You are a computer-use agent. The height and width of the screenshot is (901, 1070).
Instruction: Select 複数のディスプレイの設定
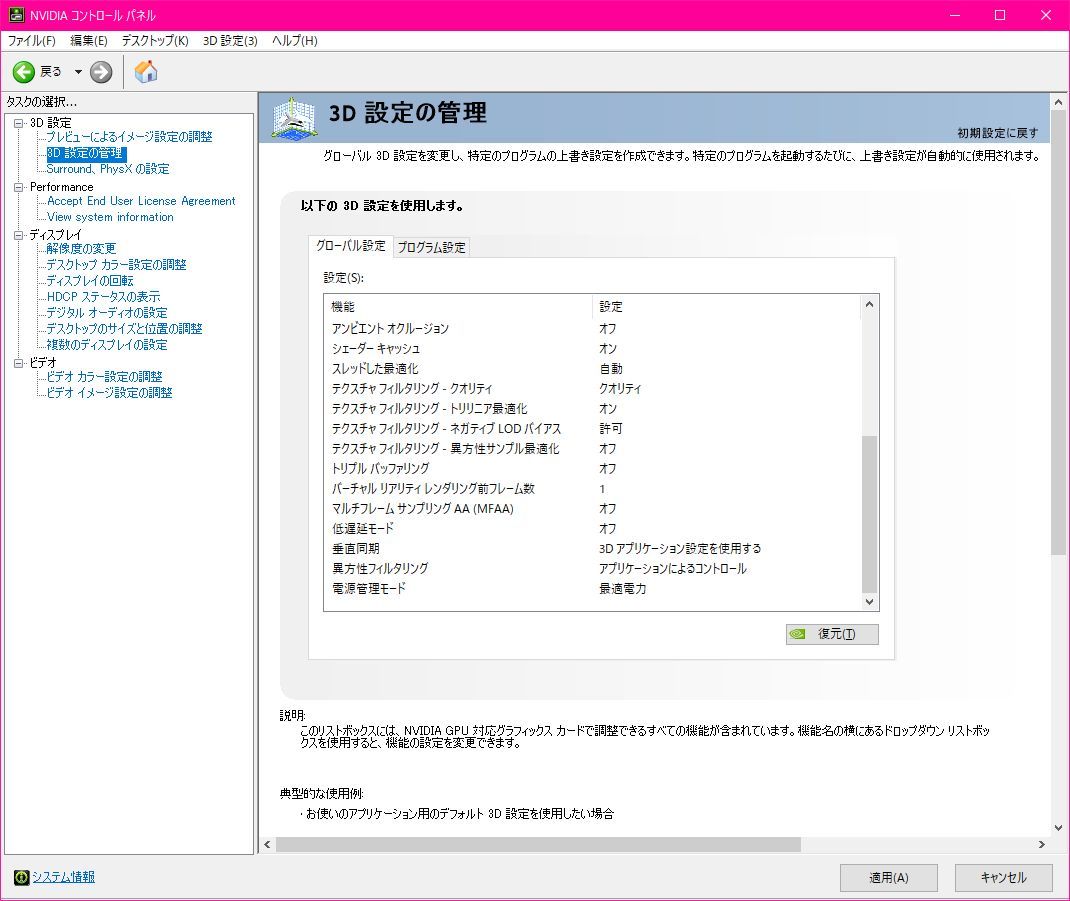(x=106, y=345)
